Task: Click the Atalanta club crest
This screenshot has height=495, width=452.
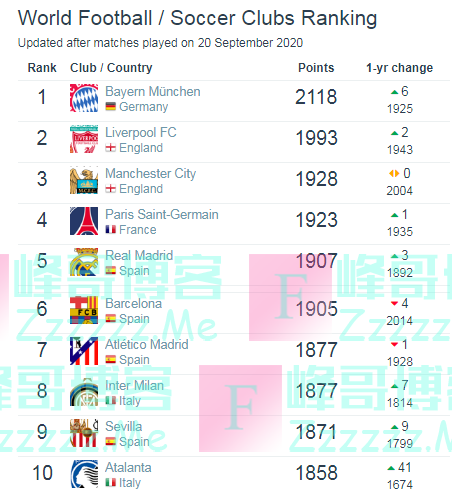Action: coord(84,474)
